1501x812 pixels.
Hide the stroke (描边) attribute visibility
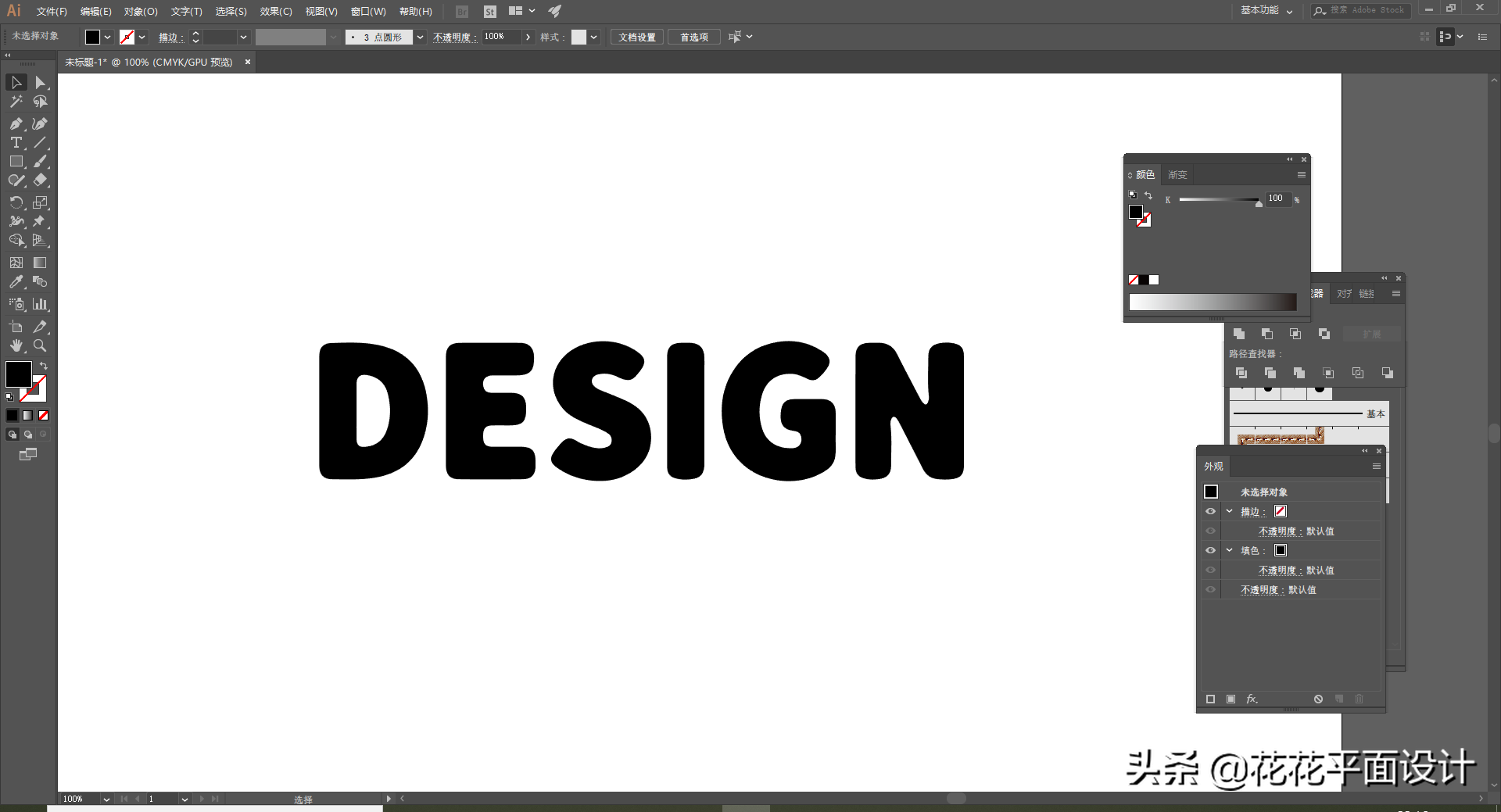1210,511
